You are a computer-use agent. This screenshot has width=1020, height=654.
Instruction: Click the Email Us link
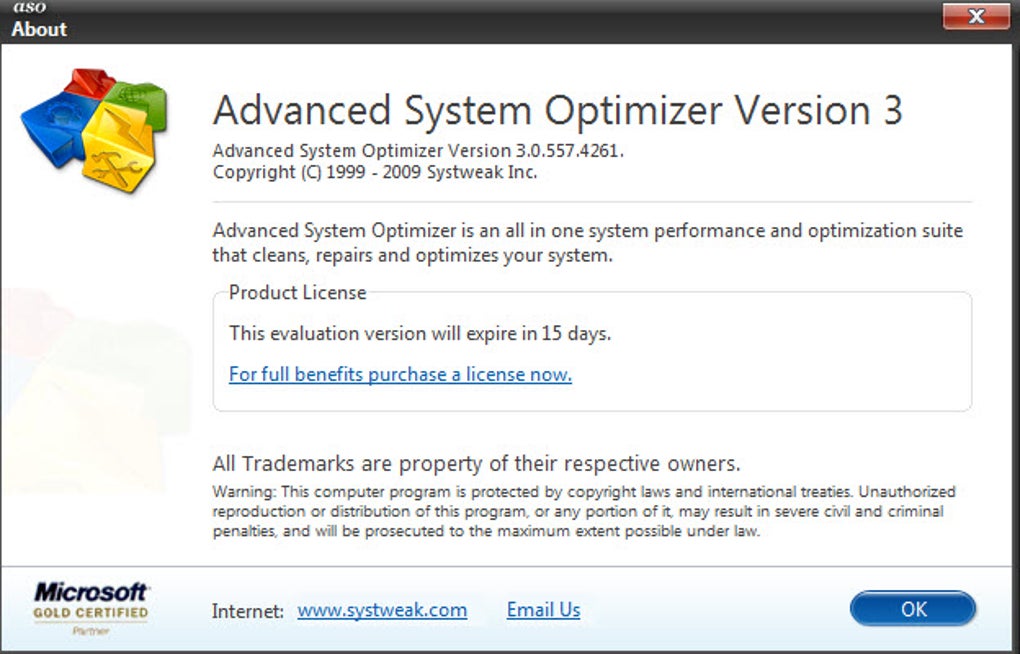(x=543, y=610)
